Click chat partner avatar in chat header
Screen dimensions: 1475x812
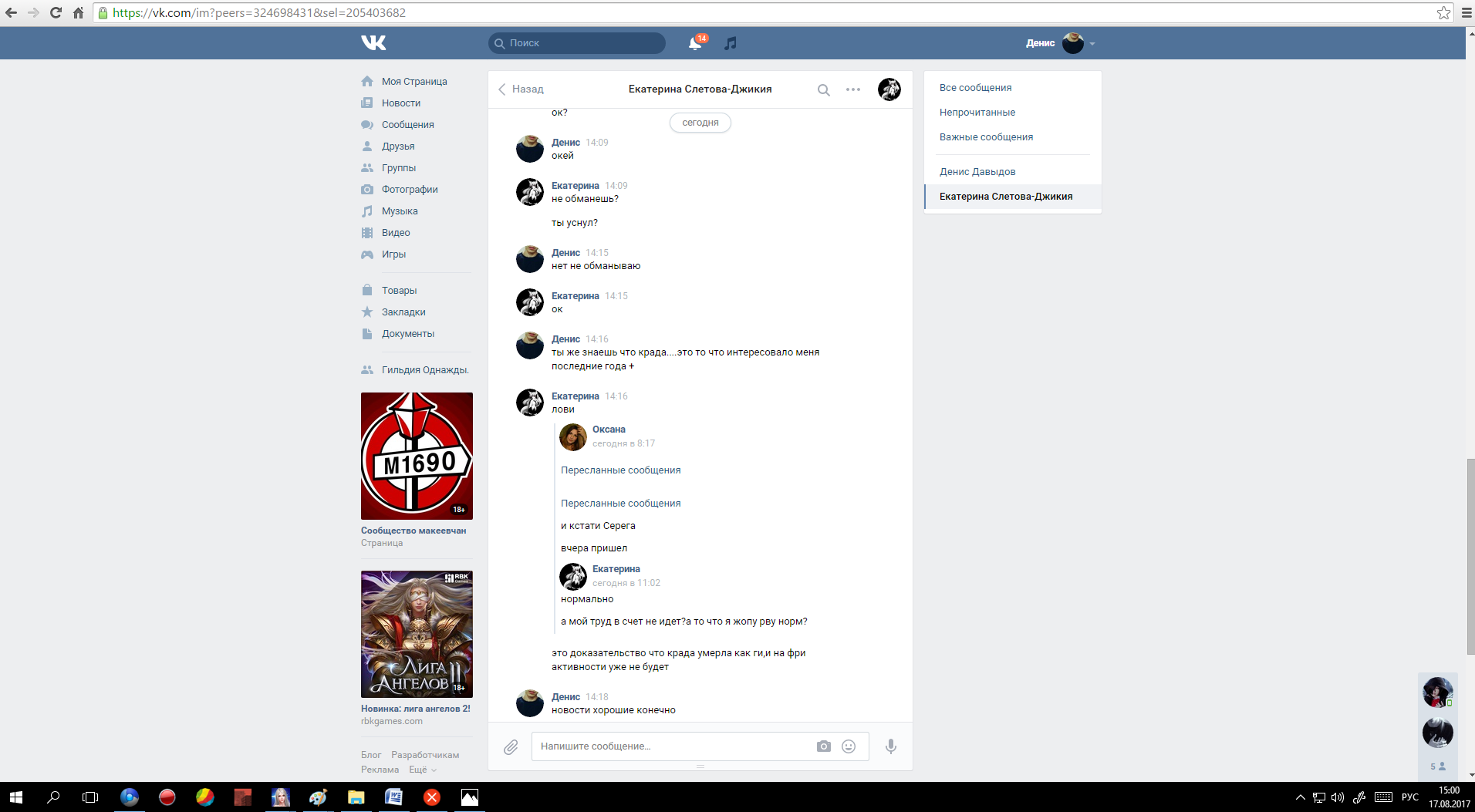(889, 89)
